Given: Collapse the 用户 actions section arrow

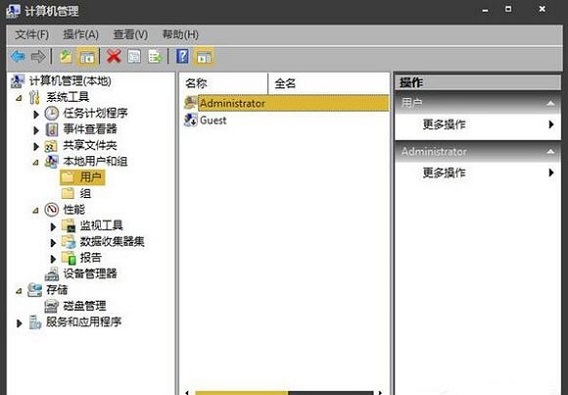Looking at the screenshot, I should pos(550,104).
